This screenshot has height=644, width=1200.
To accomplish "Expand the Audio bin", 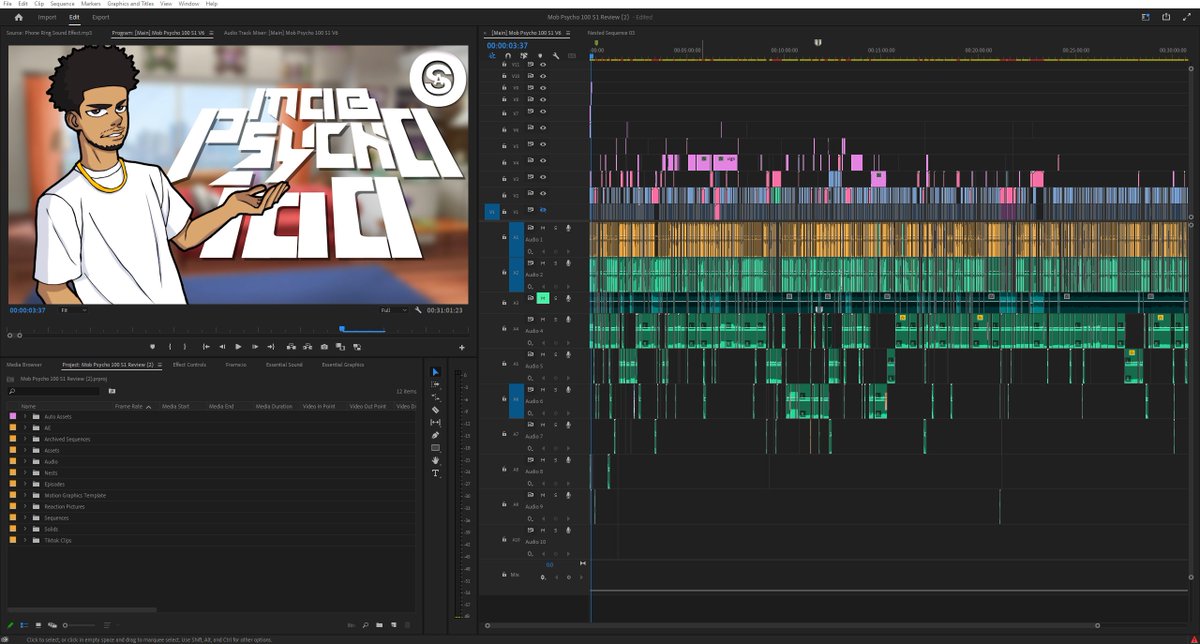I will click(25, 461).
